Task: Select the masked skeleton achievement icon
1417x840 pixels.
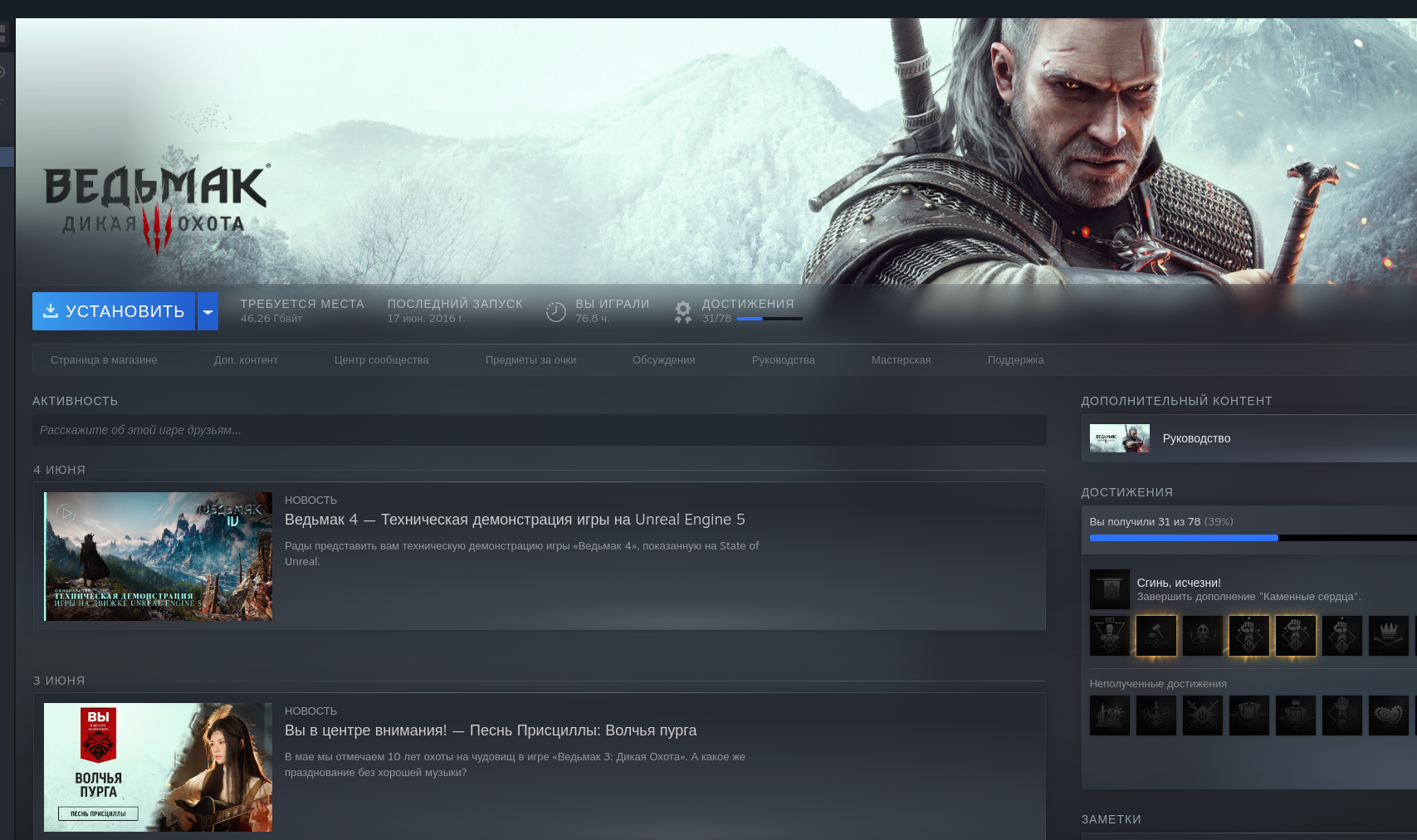Action: pos(1203,636)
